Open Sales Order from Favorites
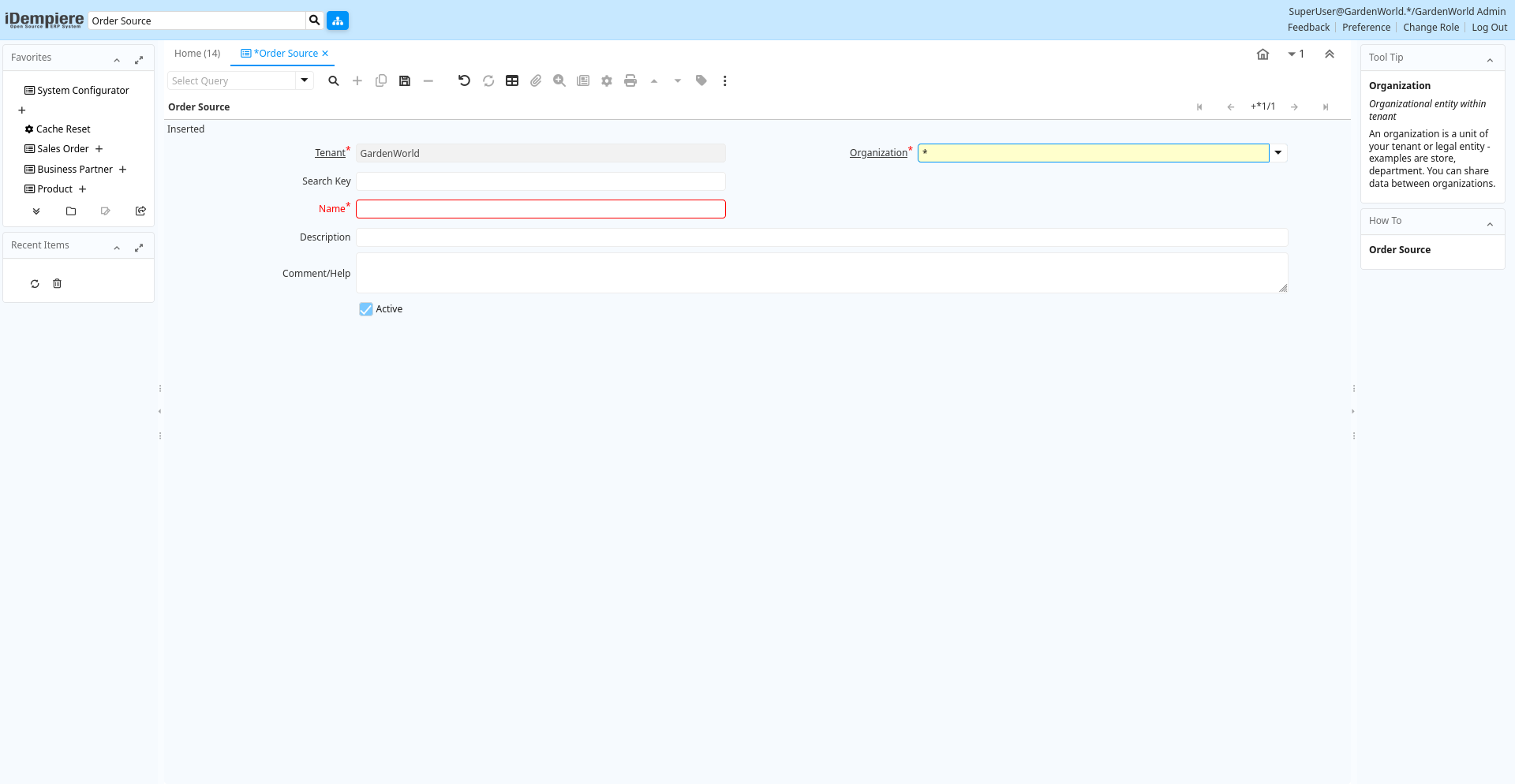Viewport: 1515px width, 784px height. (63, 149)
